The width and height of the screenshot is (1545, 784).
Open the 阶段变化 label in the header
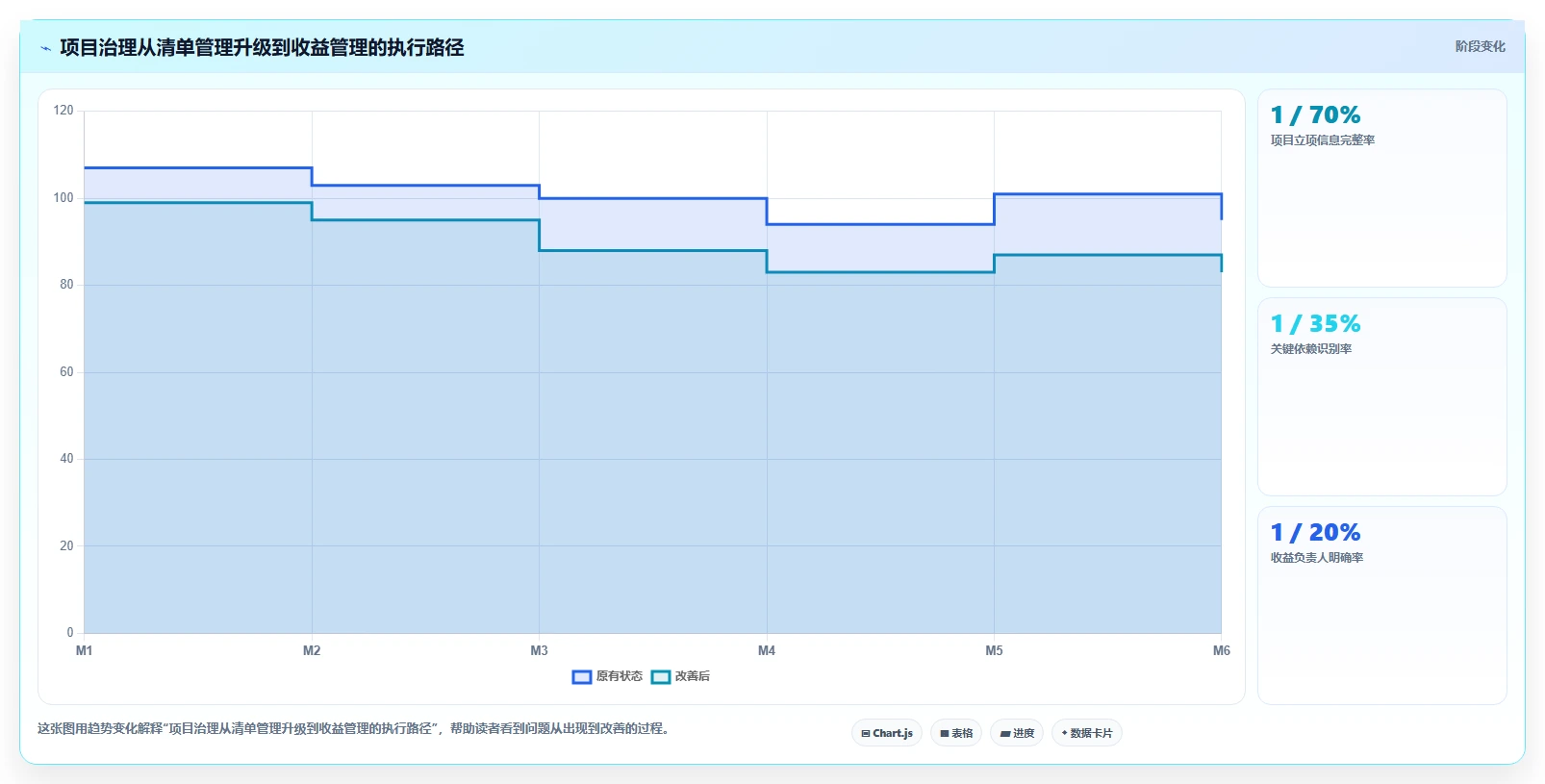tap(1480, 46)
